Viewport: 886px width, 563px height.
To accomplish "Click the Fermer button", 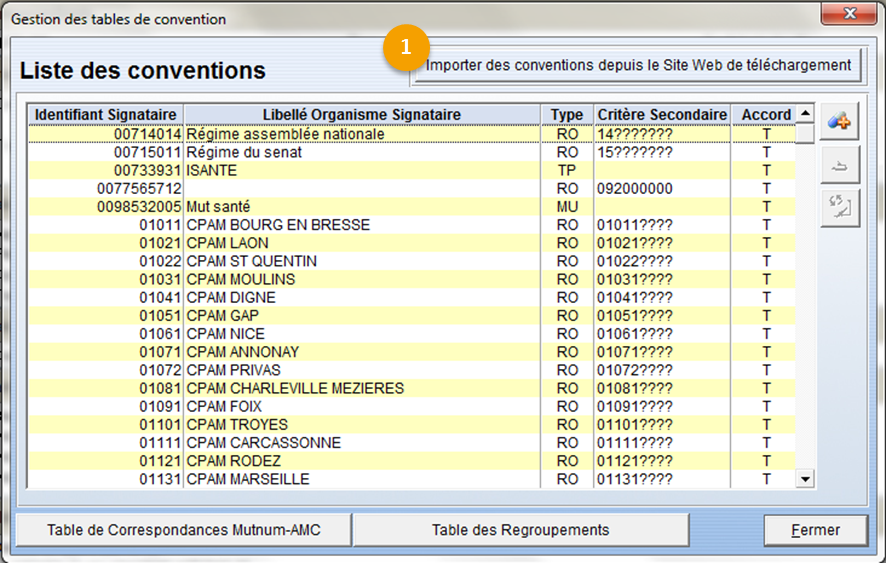I will [815, 530].
